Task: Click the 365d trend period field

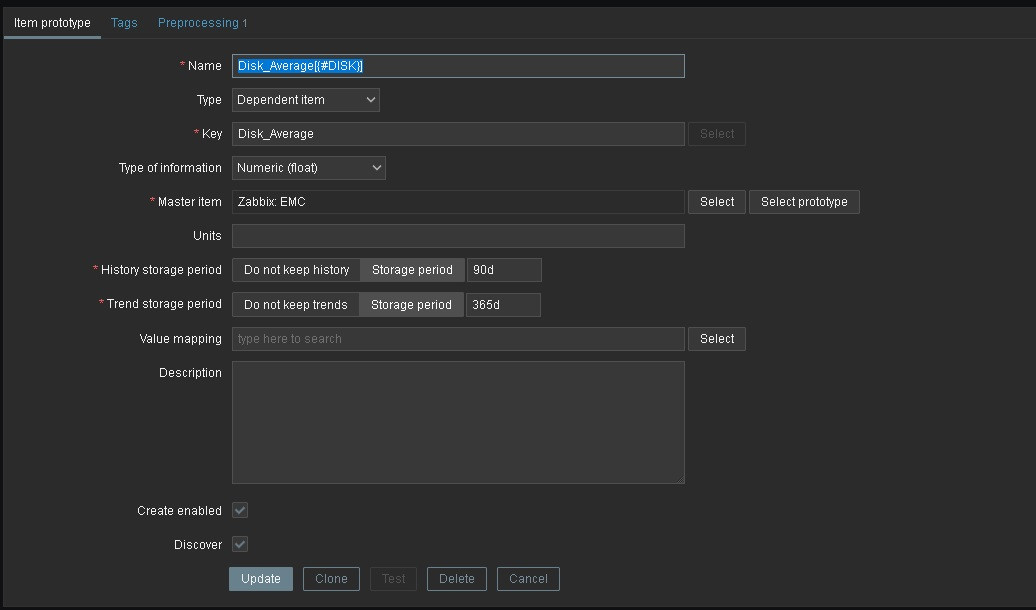Action: pyautogui.click(x=503, y=305)
